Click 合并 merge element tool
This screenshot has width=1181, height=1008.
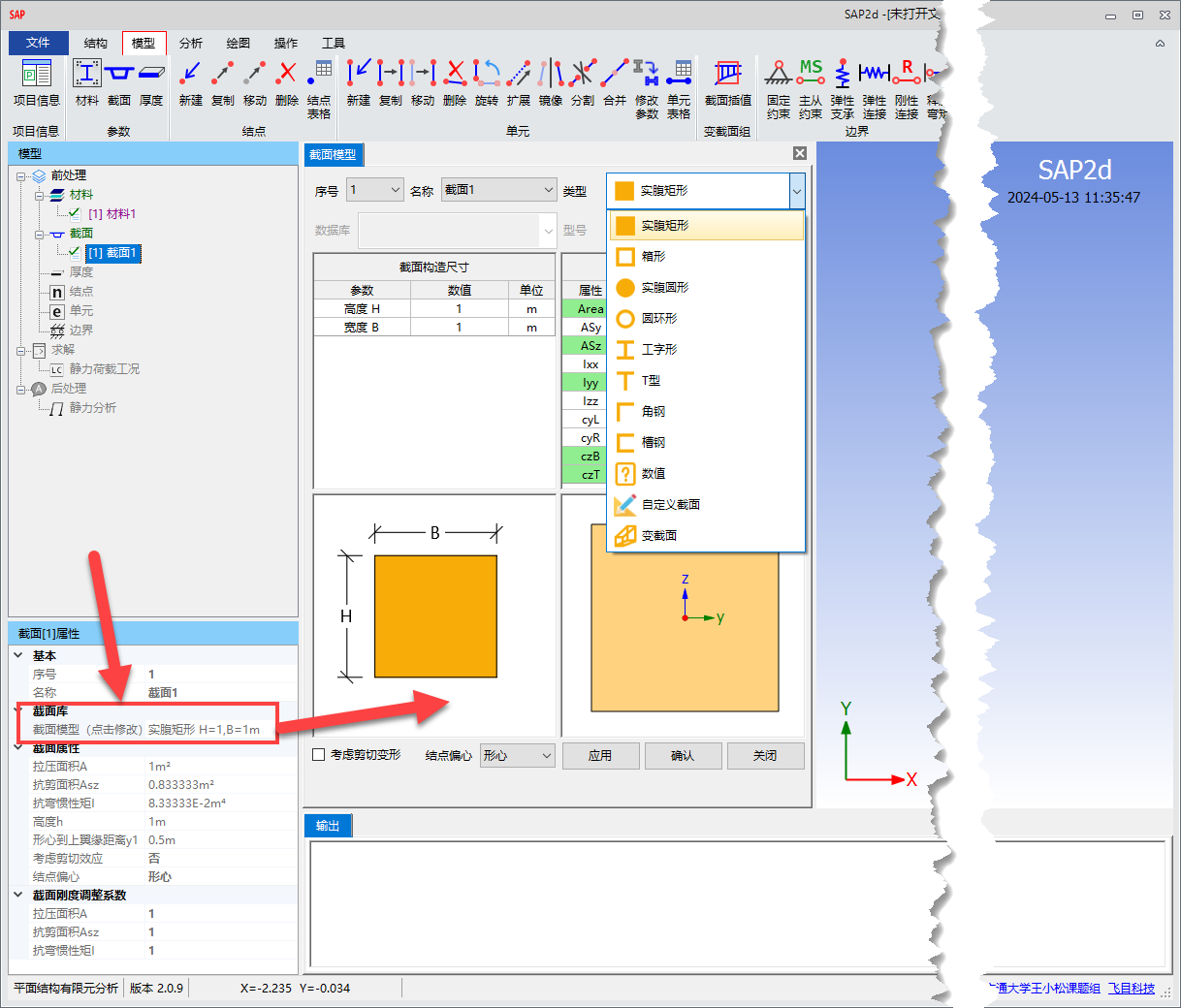click(x=615, y=82)
